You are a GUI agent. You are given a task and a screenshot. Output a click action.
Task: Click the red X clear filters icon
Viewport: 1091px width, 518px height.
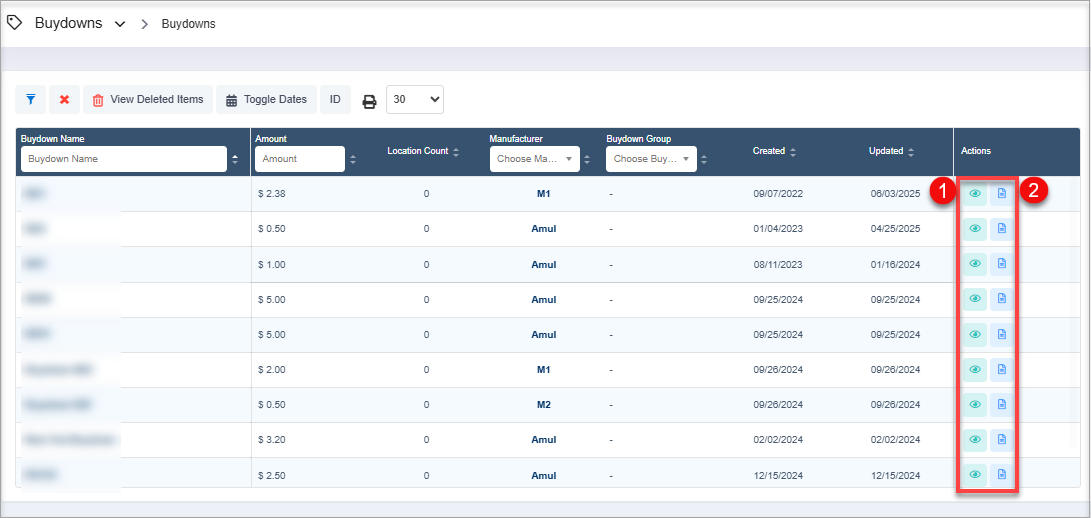pos(64,100)
